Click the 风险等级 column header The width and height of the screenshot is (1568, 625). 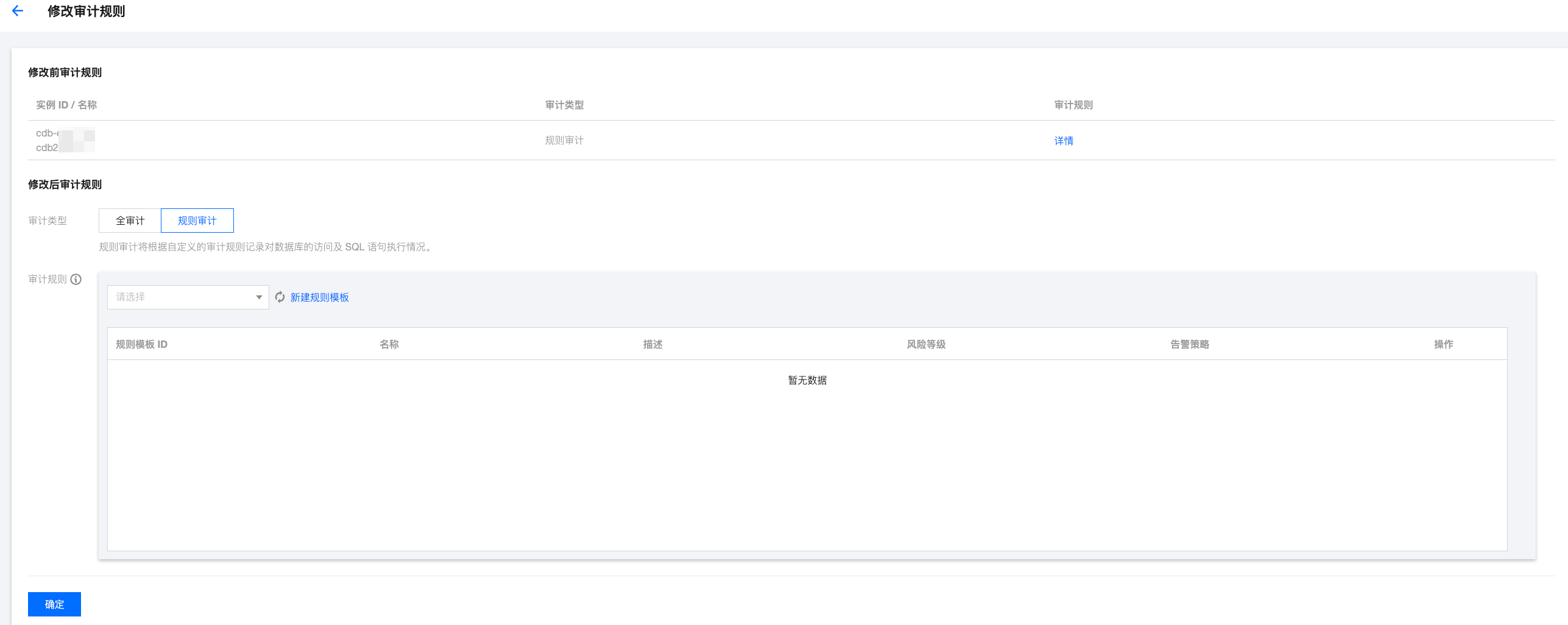pyautogui.click(x=926, y=344)
